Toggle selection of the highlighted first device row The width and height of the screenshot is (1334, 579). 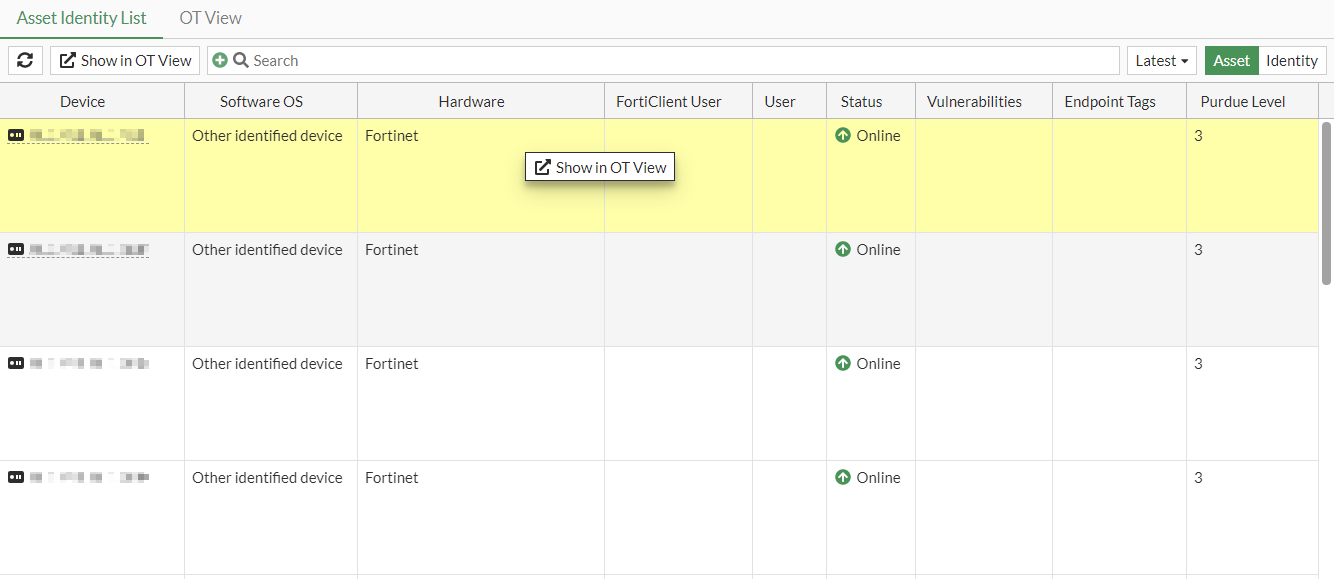pos(92,175)
